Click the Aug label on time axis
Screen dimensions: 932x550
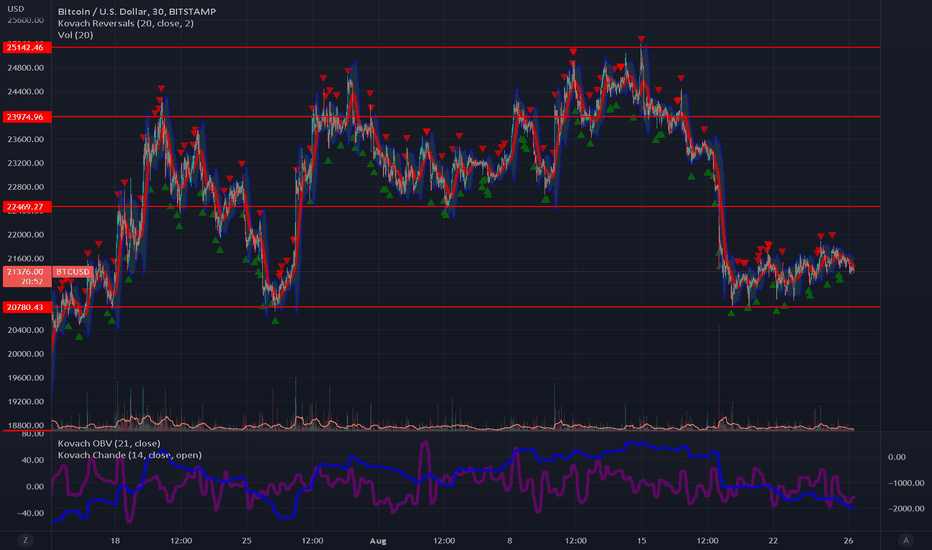[x=378, y=541]
